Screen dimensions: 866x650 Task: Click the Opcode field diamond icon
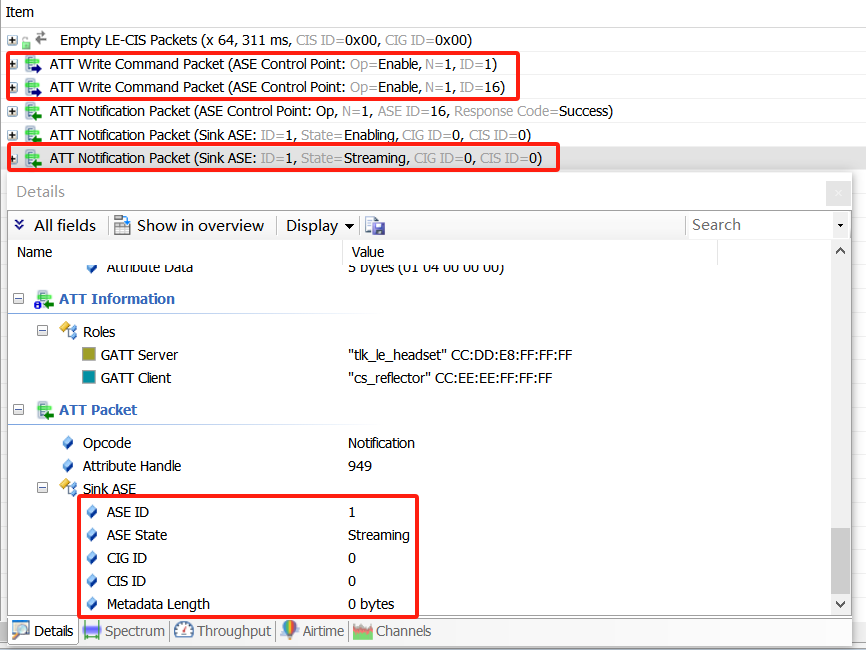point(68,443)
